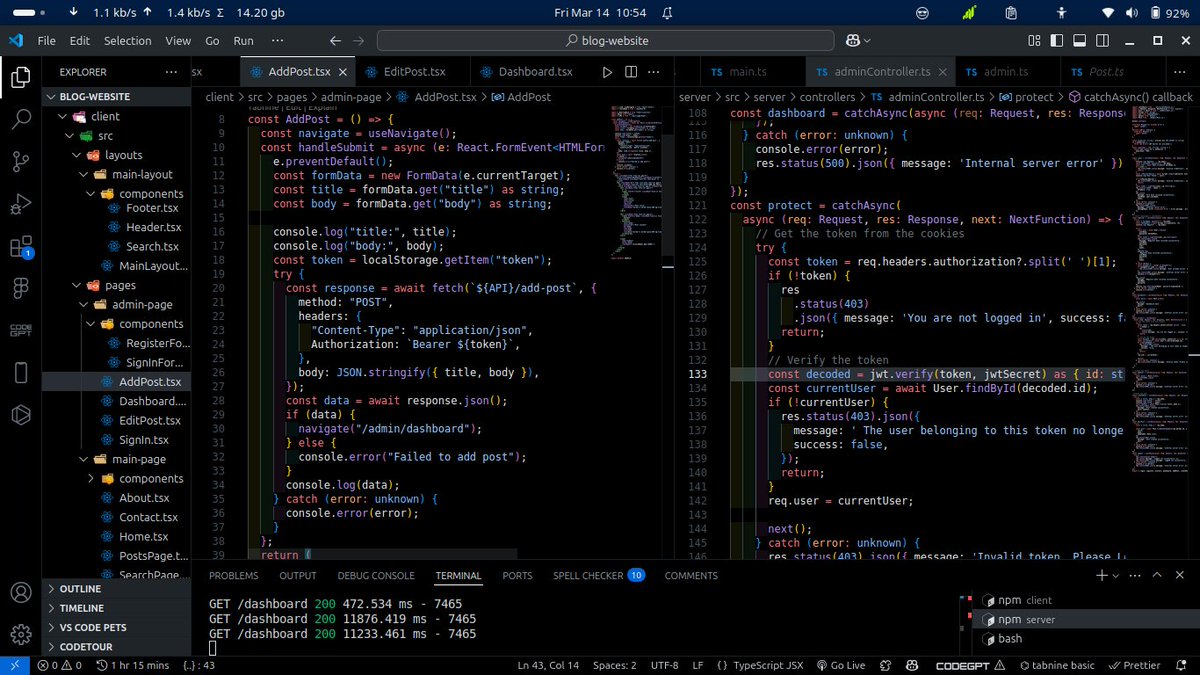Viewport: 1200px width, 675px height.
Task: Expand the TIMELINE section
Action: pos(115,608)
